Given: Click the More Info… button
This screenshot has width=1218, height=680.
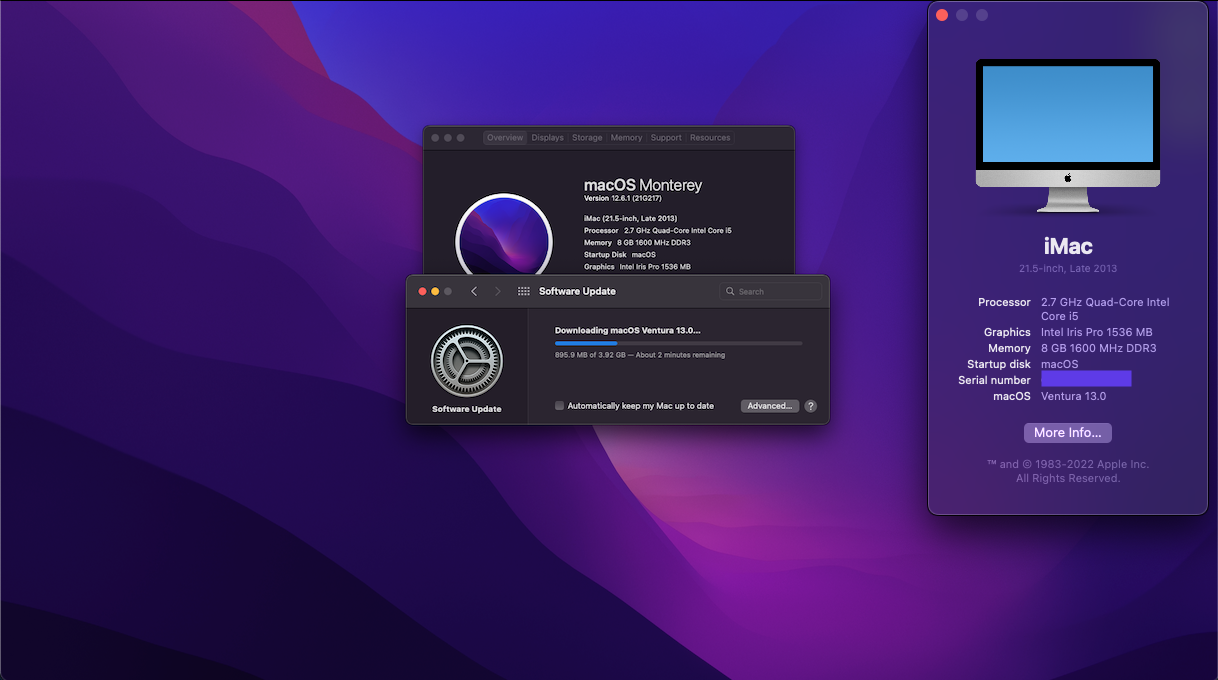Looking at the screenshot, I should [x=1068, y=433].
